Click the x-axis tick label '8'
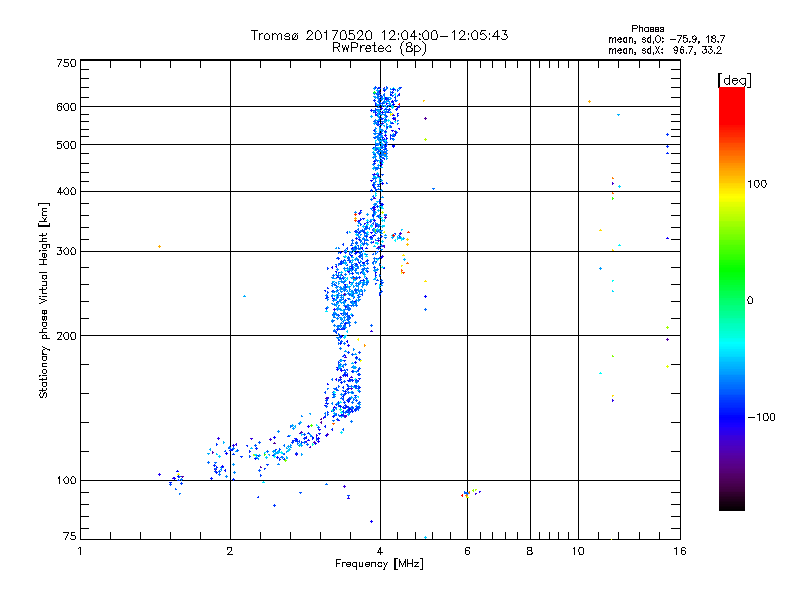800x600 pixels. [530, 551]
